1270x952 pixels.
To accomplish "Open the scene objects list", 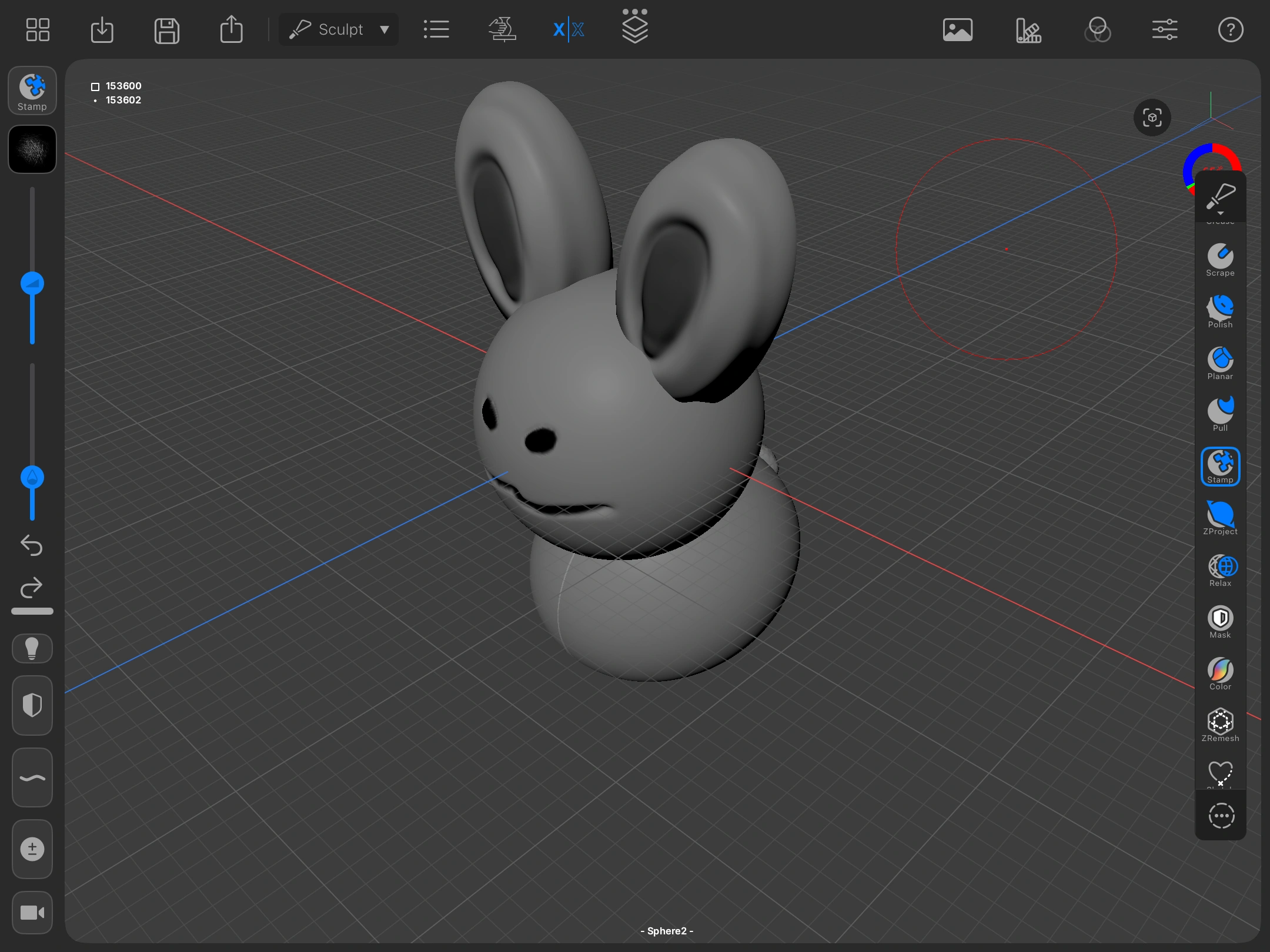I will 436,29.
